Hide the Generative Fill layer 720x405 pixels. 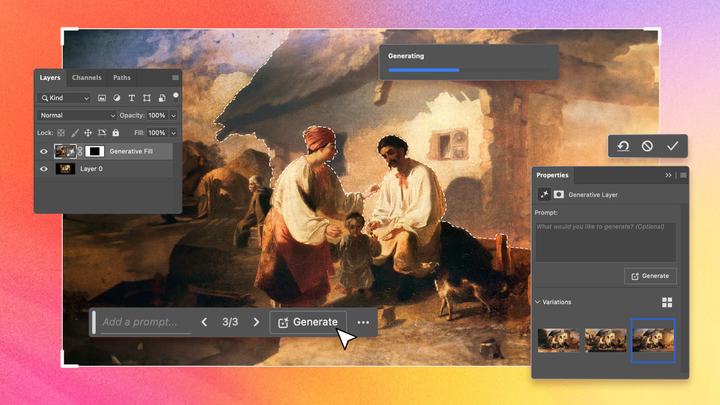click(44, 152)
